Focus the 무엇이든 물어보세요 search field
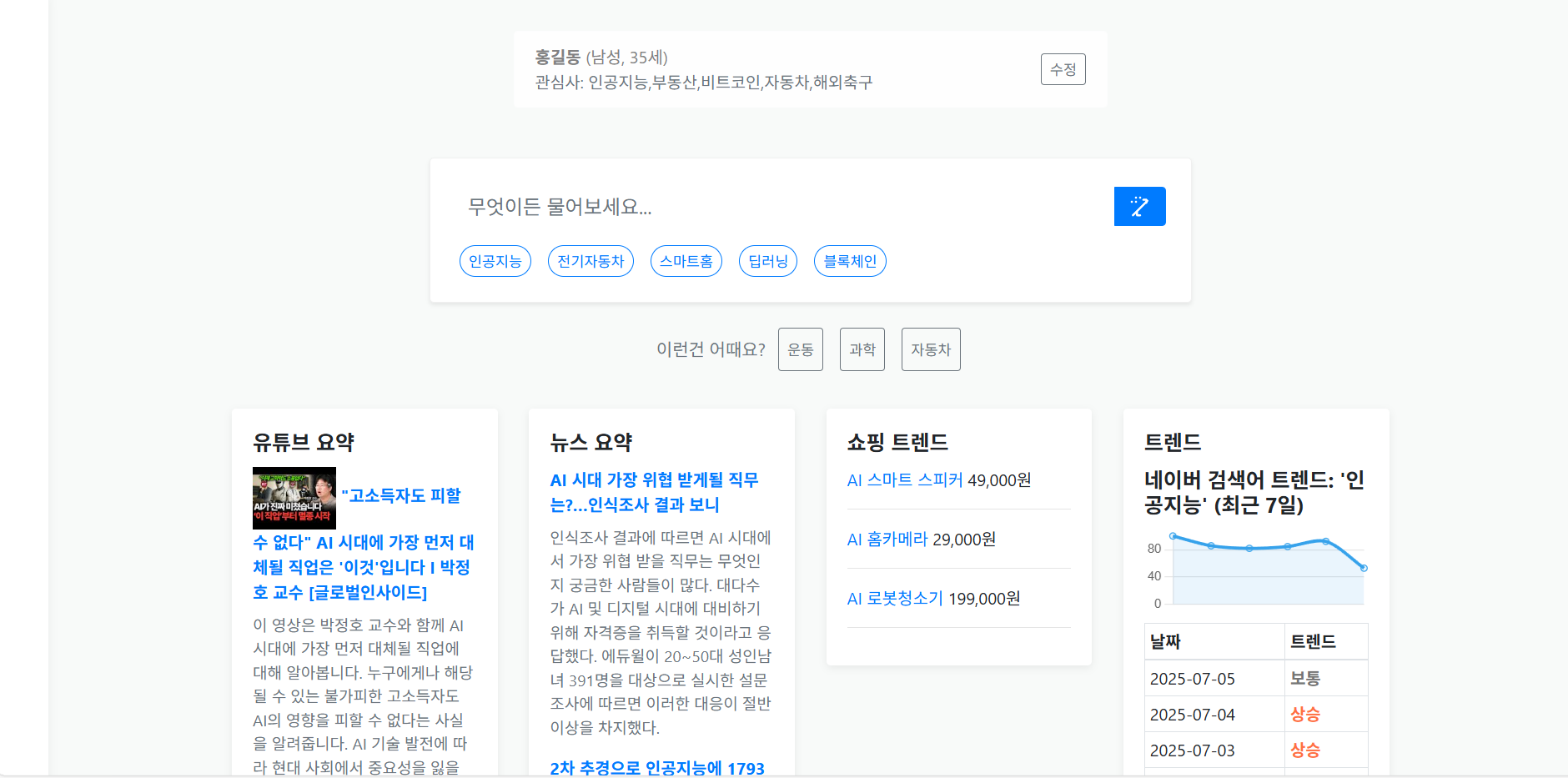 coord(776,207)
